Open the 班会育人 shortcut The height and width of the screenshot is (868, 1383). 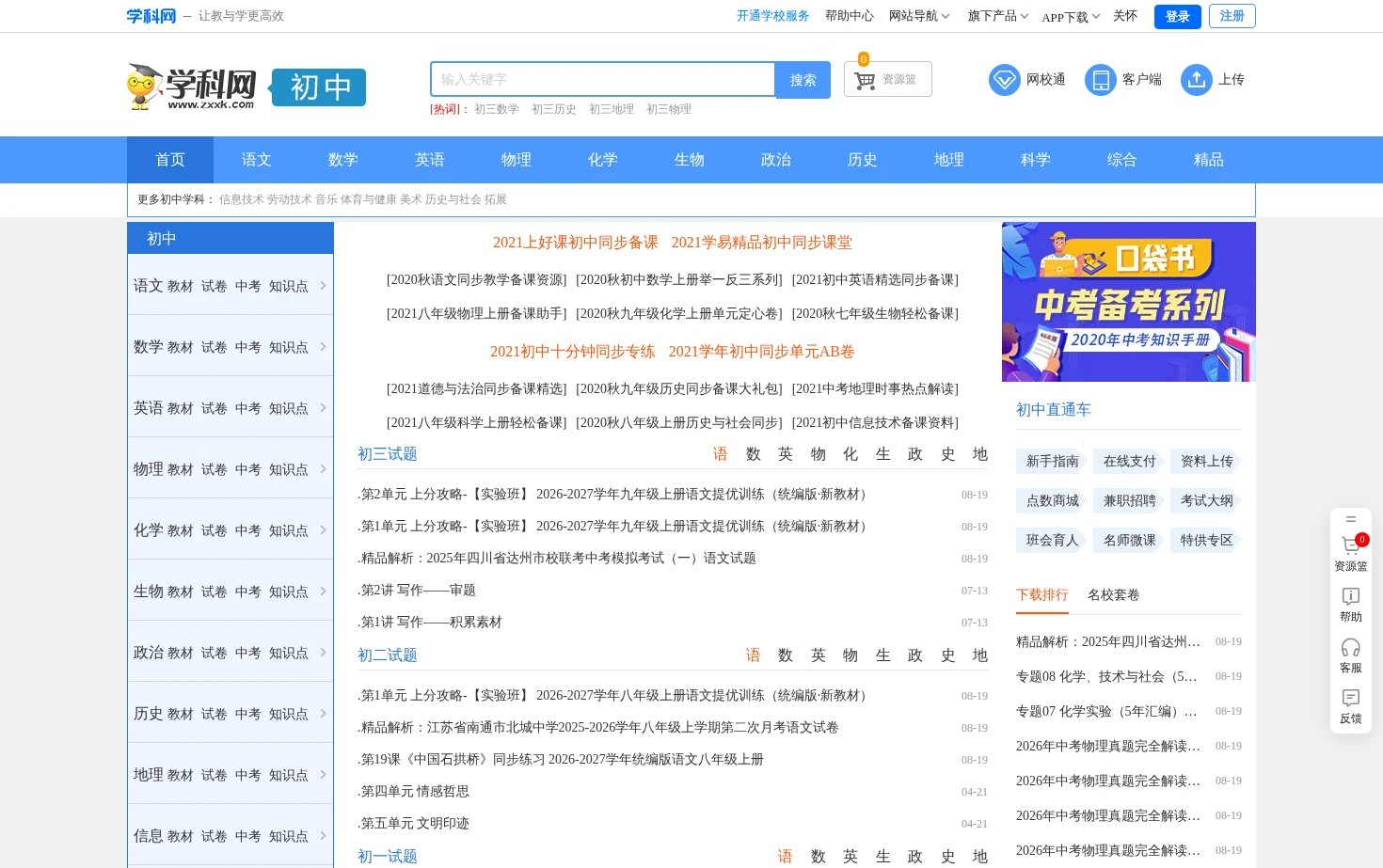click(1053, 540)
